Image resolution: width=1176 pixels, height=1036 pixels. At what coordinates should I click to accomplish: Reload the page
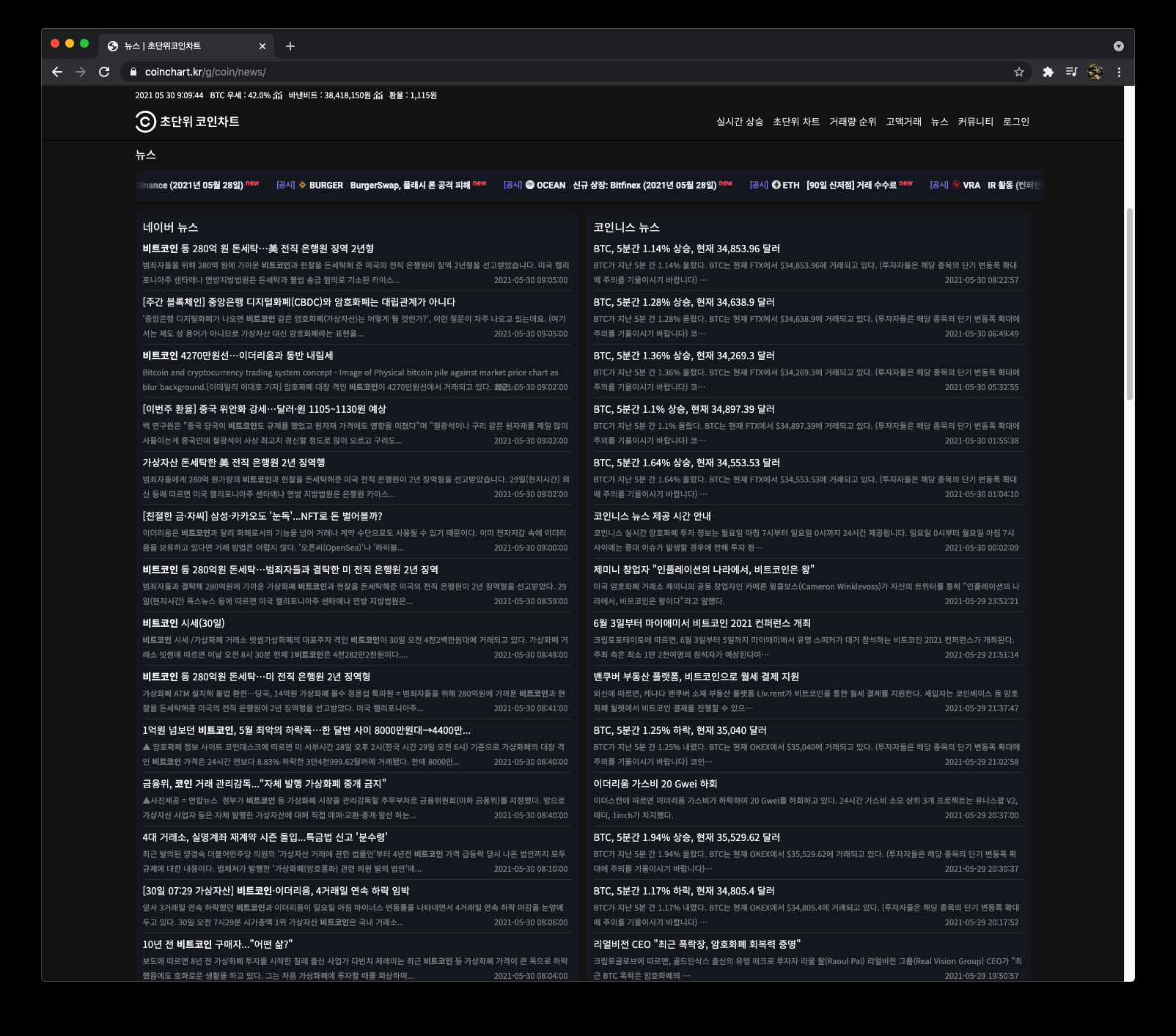point(104,72)
